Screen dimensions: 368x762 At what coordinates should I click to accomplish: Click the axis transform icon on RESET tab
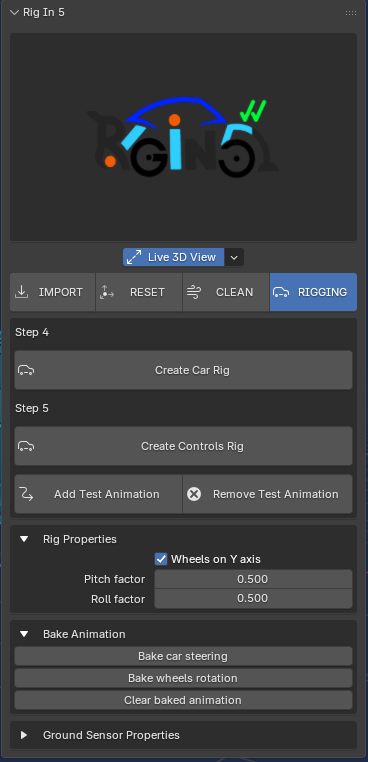pos(106,292)
